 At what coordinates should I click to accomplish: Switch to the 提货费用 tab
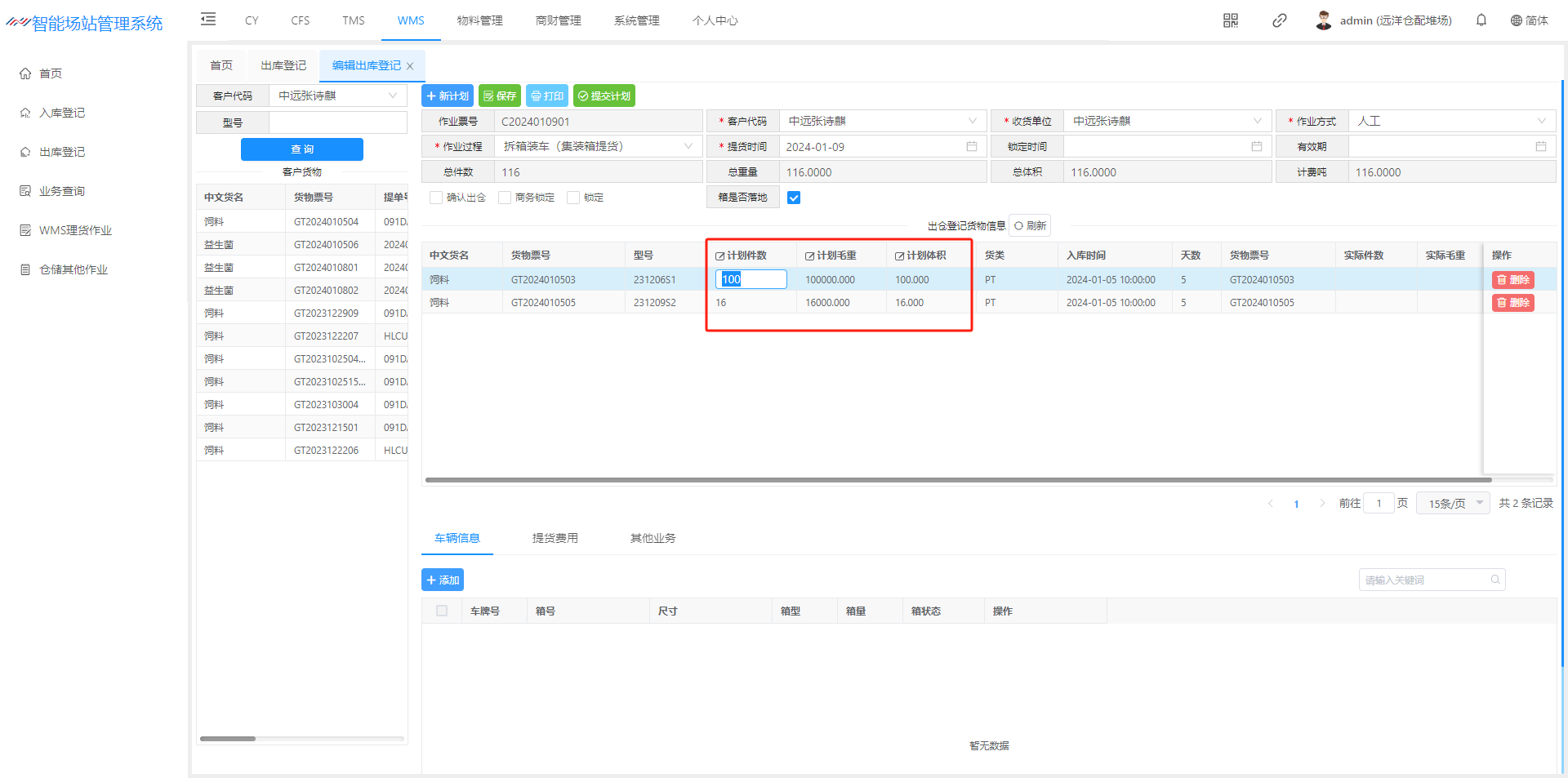555,538
